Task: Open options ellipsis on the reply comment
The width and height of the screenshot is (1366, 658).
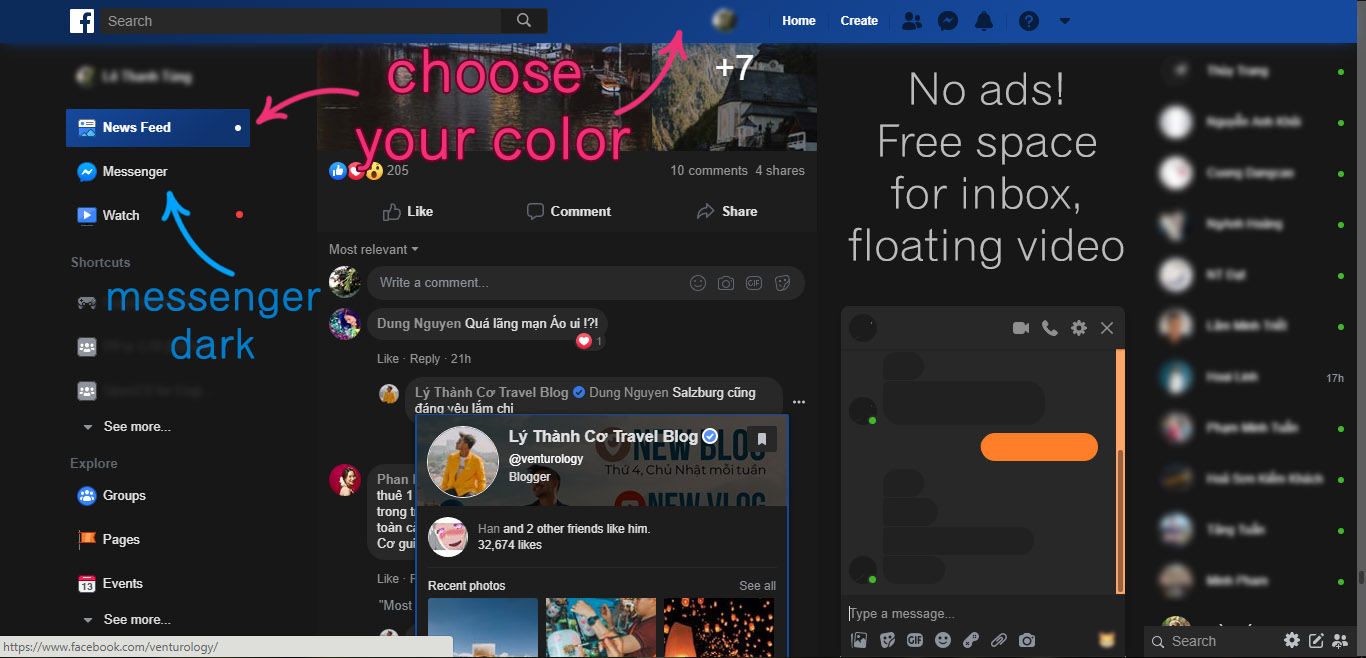Action: 798,402
